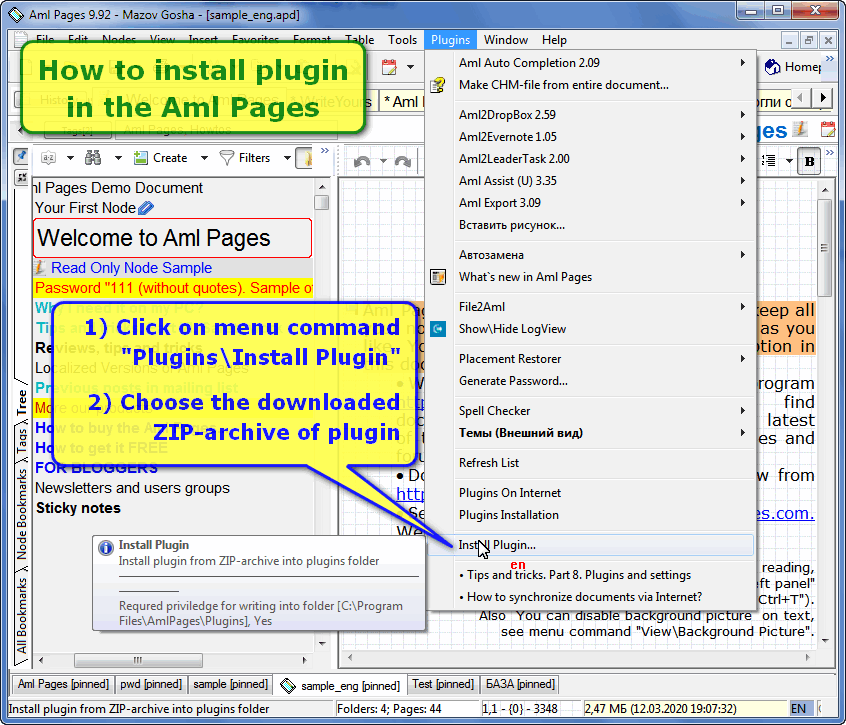Open Aml Auto Completion 2.09 submenu
846x725 pixels.
click(x=591, y=63)
